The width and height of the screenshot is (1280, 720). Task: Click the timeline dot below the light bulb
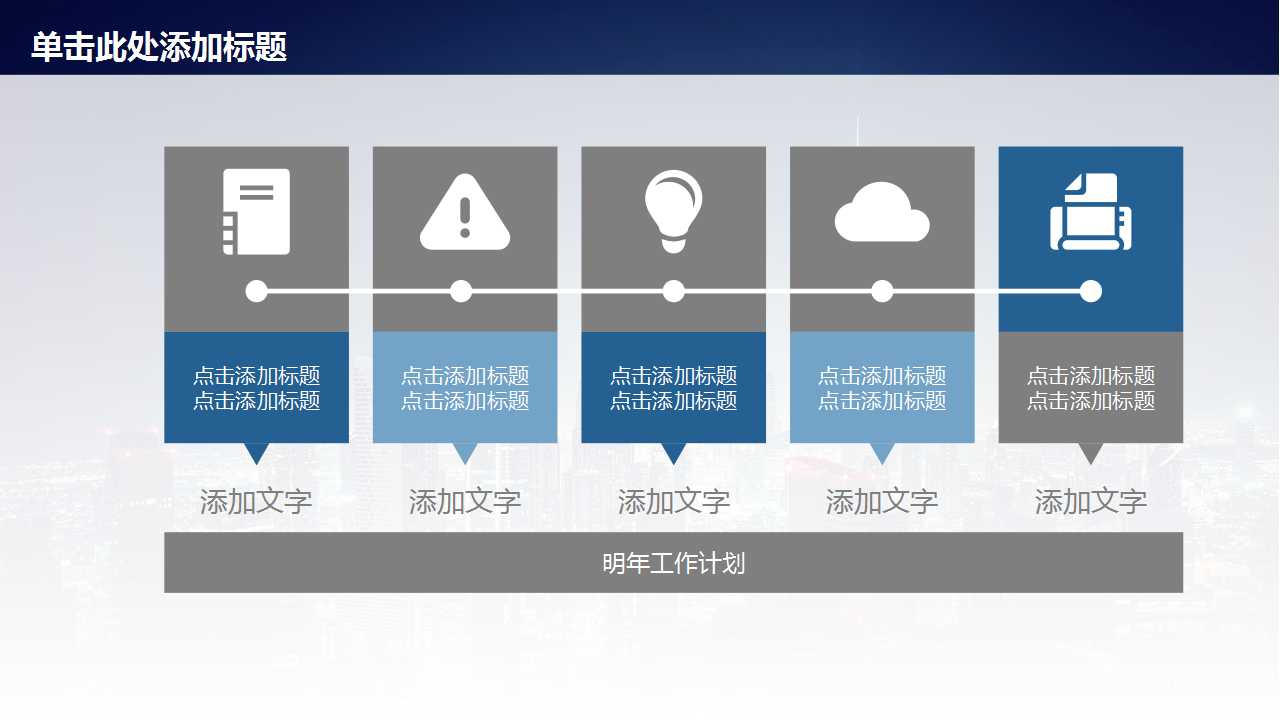coord(674,291)
